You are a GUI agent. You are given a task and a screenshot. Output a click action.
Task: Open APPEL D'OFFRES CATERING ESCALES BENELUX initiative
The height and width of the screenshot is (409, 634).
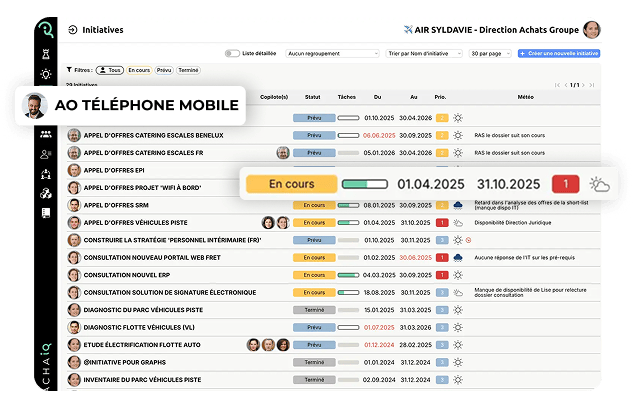[153, 135]
